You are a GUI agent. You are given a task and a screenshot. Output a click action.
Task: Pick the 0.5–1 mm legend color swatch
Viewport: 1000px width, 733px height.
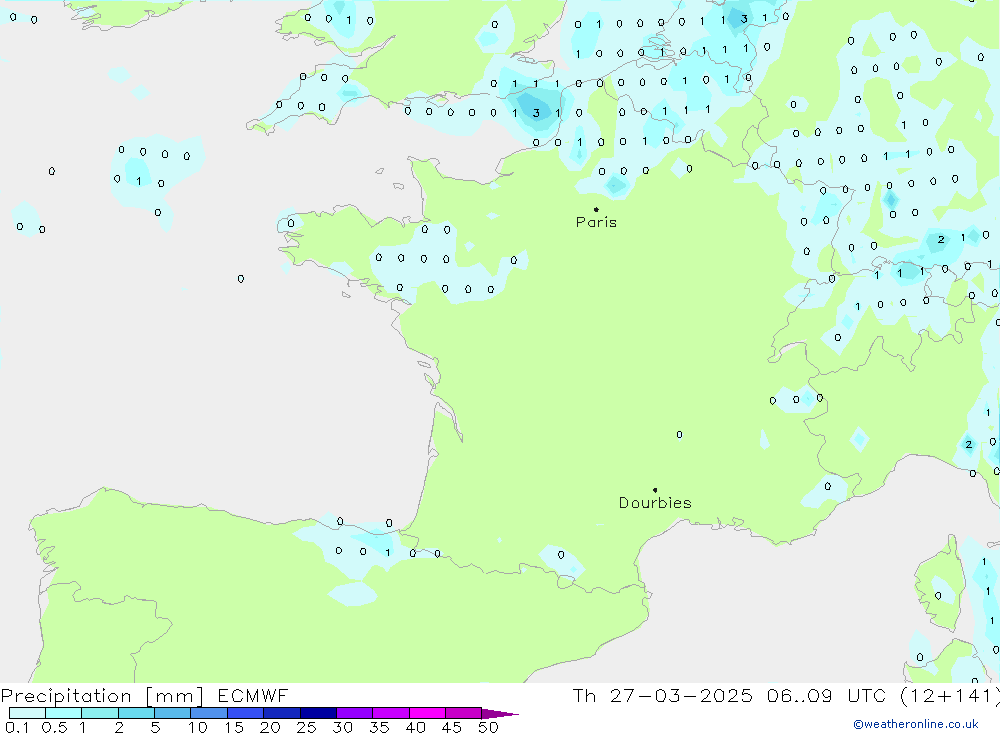pos(64,713)
